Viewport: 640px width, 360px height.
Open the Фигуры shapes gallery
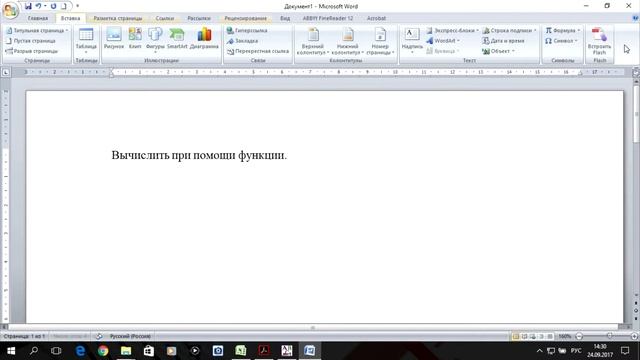[x=155, y=39]
